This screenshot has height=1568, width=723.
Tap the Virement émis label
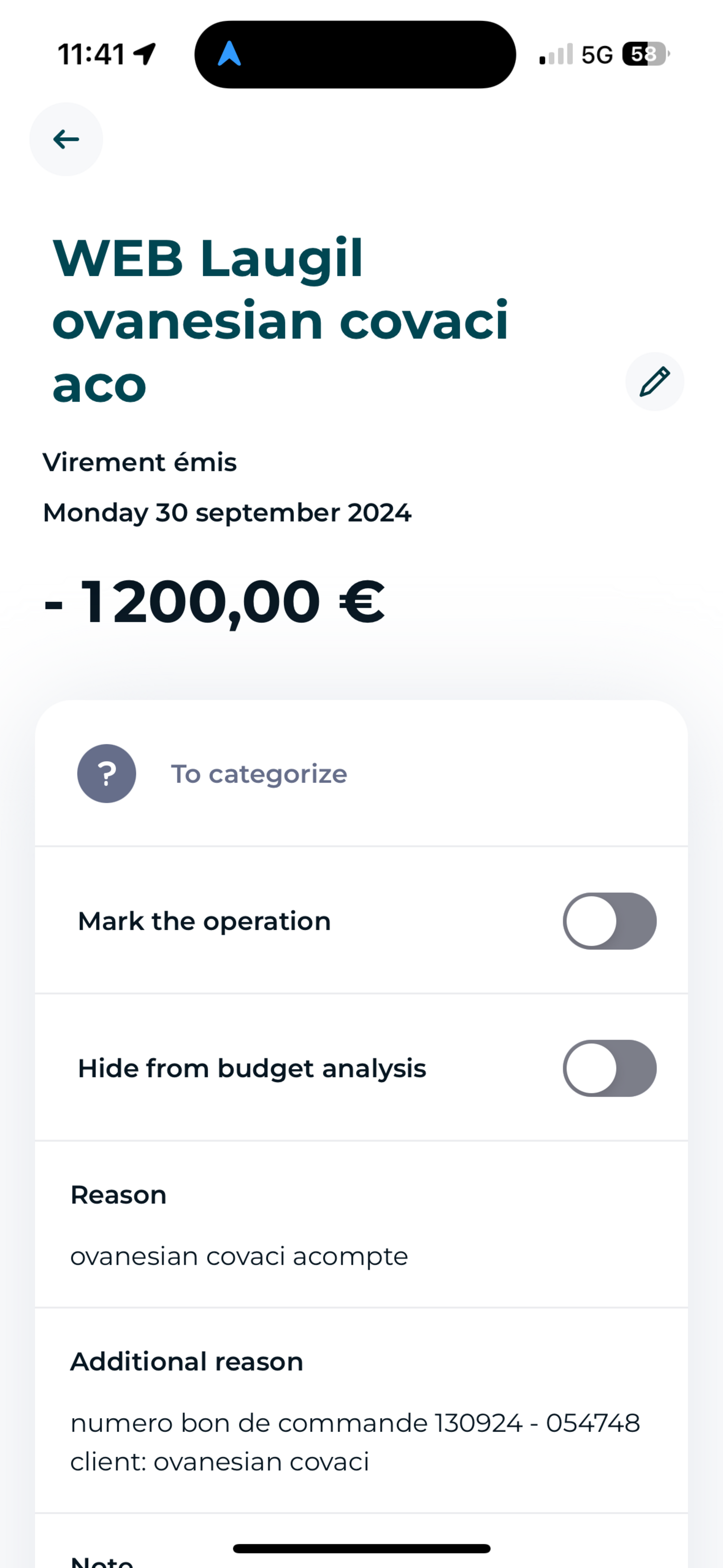pyautogui.click(x=140, y=462)
